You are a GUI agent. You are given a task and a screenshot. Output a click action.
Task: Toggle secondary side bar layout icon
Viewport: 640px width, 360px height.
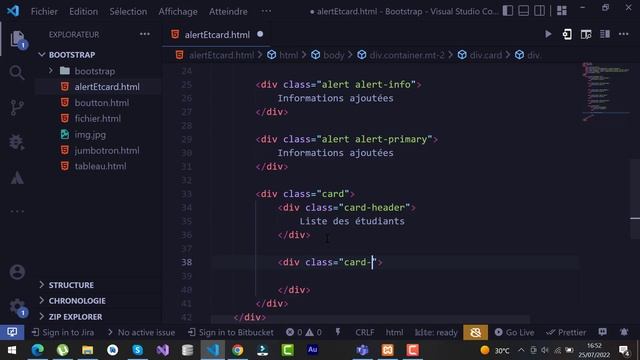click(x=539, y=11)
